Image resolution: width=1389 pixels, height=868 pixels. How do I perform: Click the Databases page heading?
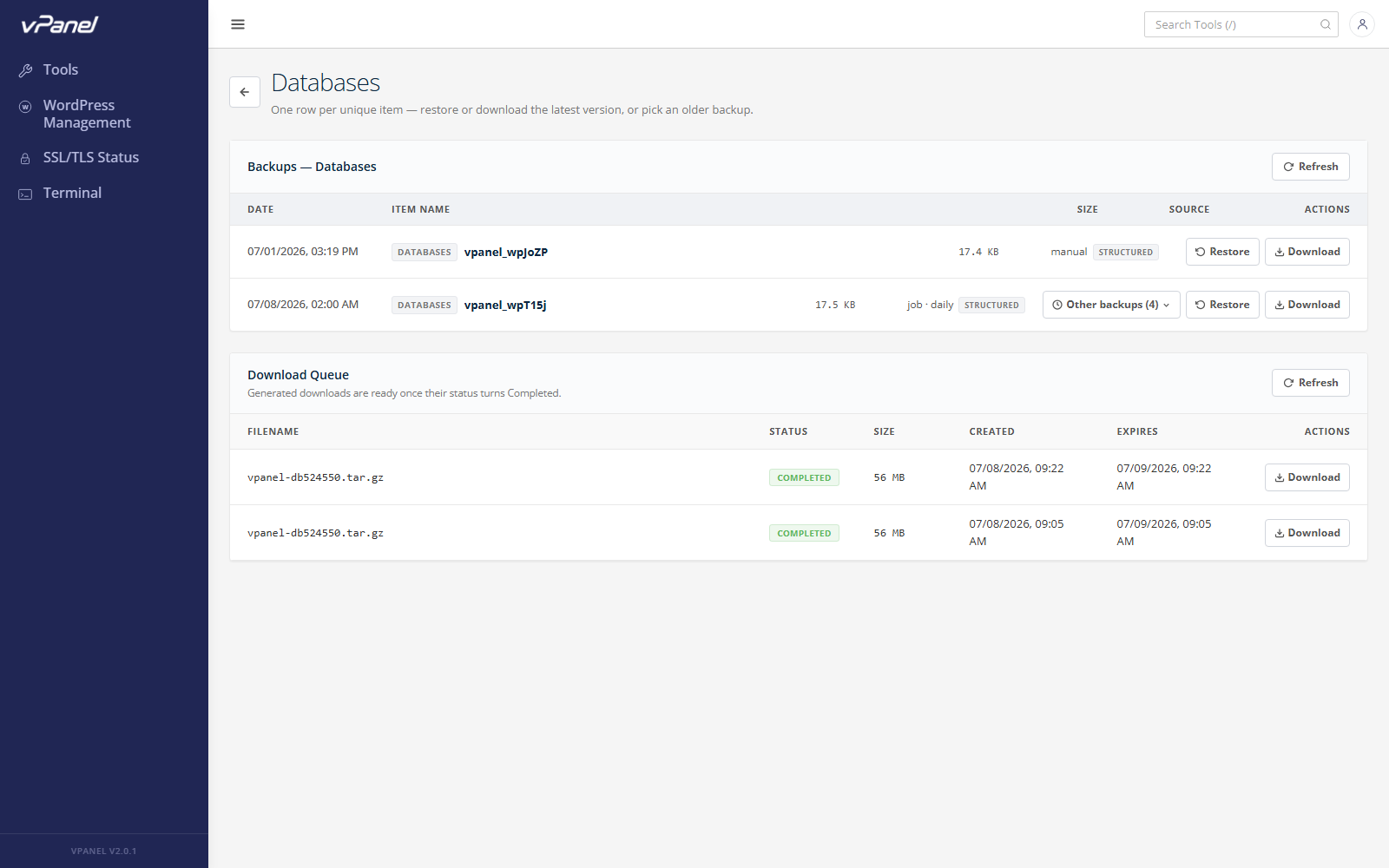(x=326, y=82)
